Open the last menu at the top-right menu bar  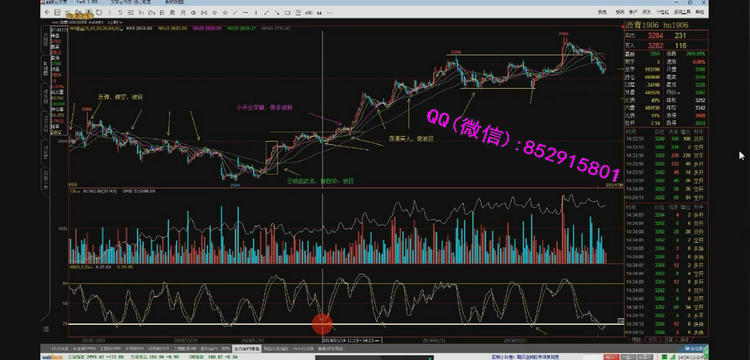tap(700, 12)
